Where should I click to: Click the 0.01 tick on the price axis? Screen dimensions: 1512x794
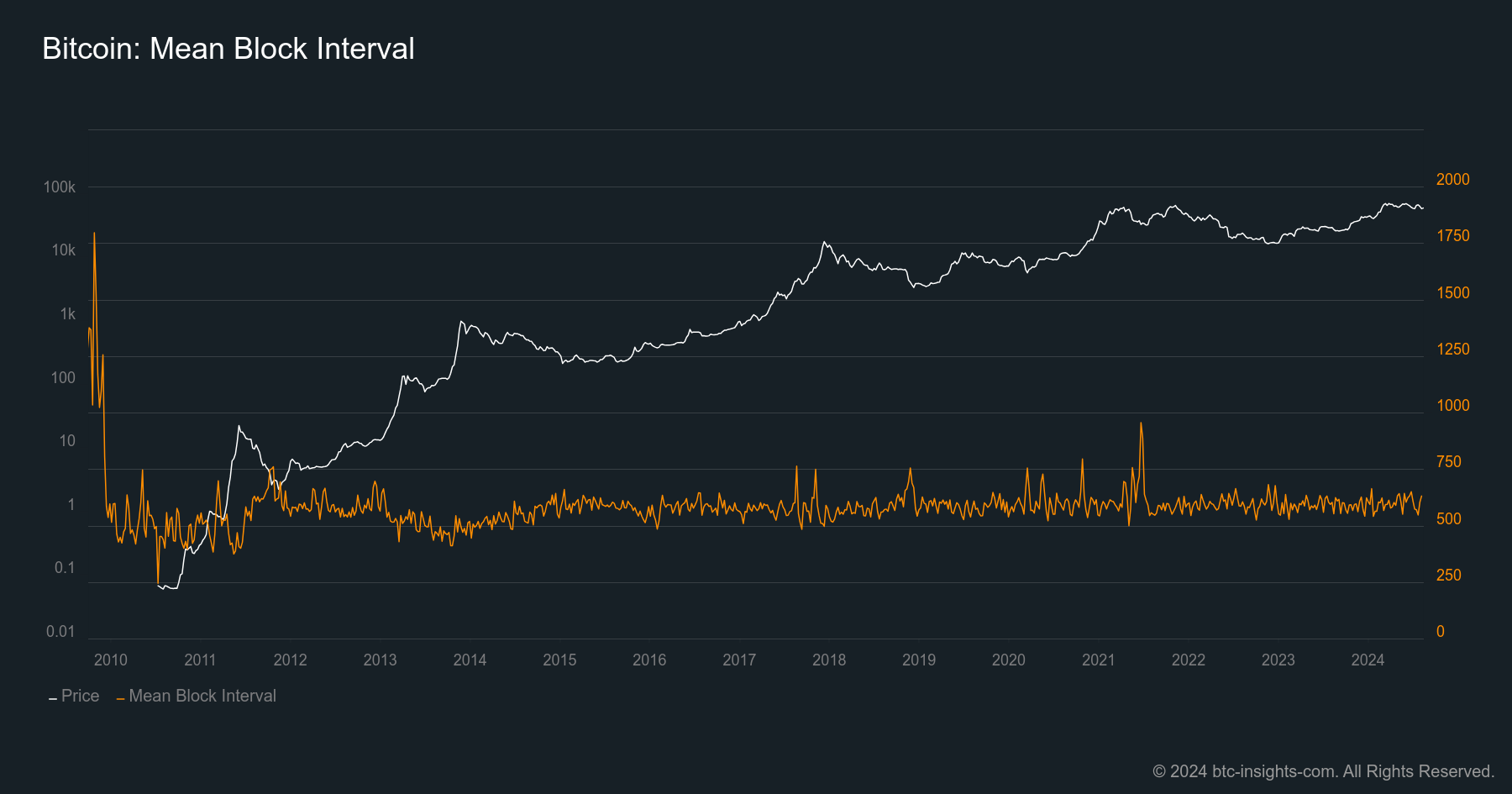pyautogui.click(x=60, y=631)
